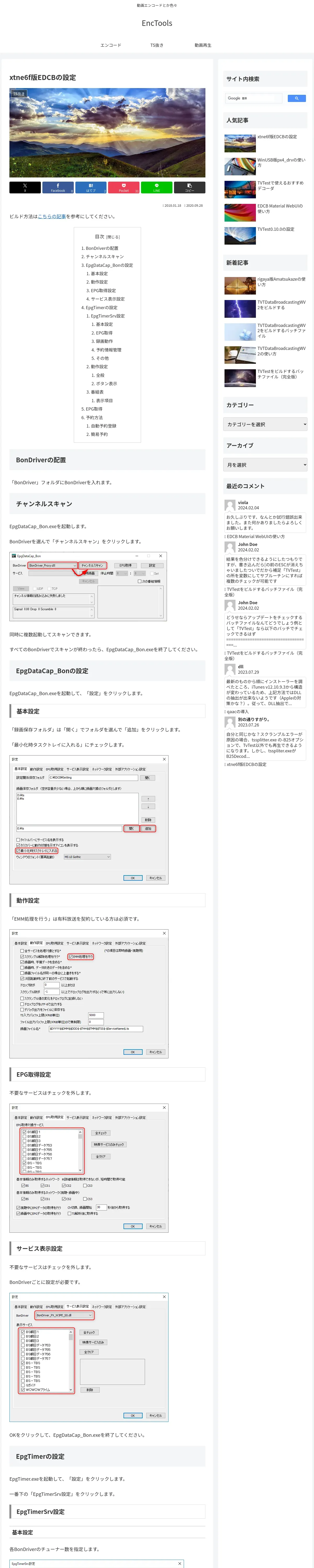
Task: Open the TS抜き menu
Action: point(157,45)
